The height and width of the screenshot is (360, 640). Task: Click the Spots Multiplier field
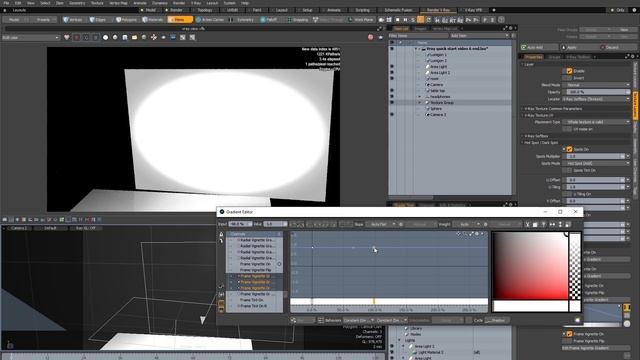(x=595, y=156)
